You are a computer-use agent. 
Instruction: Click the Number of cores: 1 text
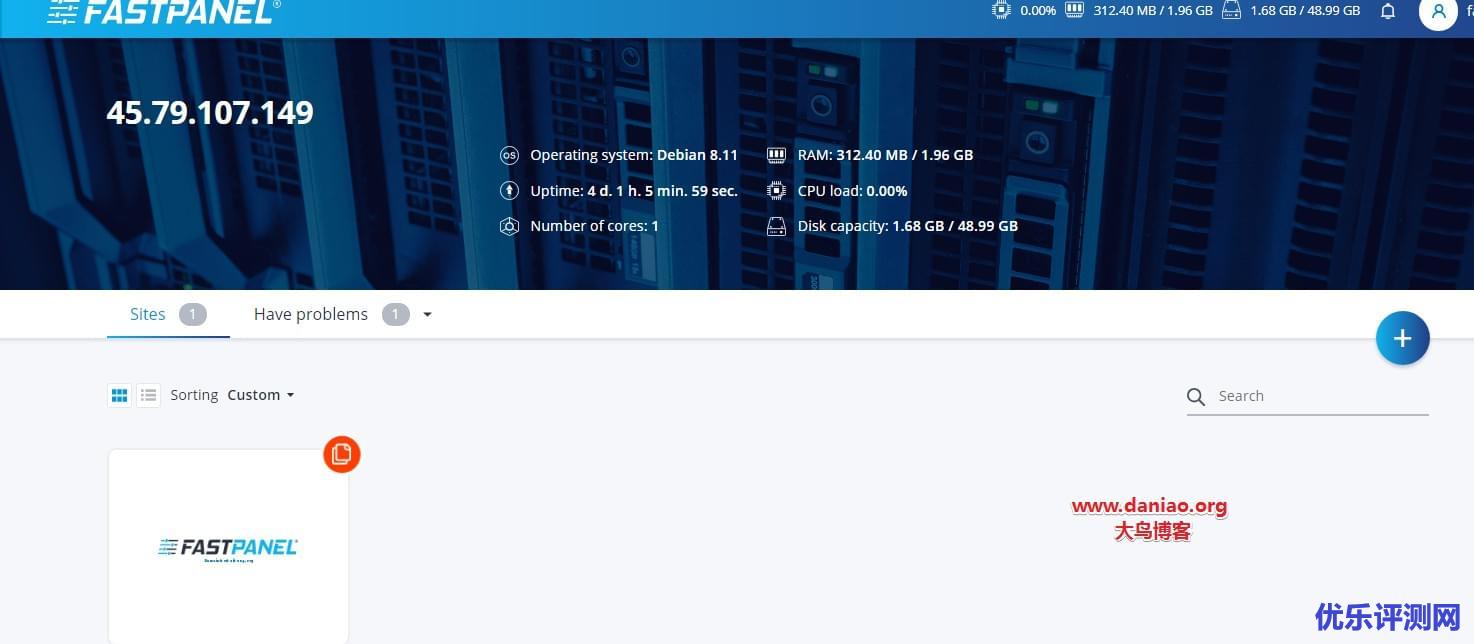pyautogui.click(x=594, y=226)
